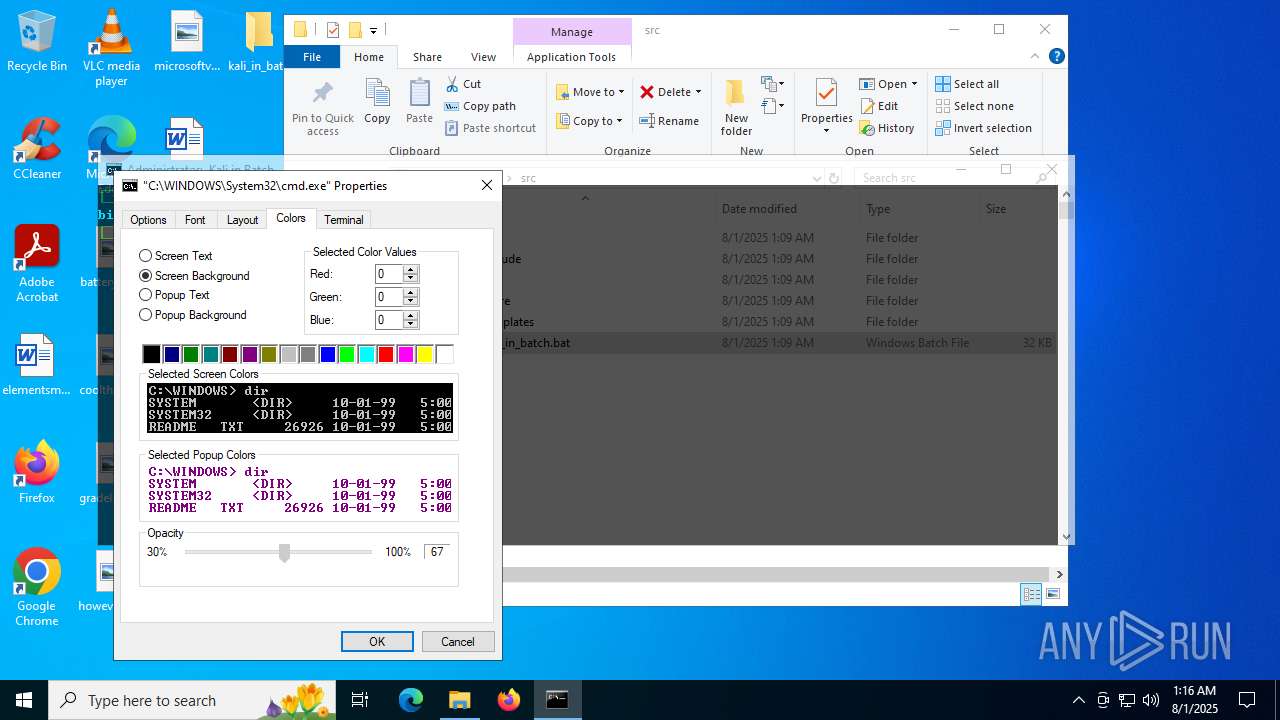Adjust the Green value spinner arrows
The image size is (1280, 720).
[411, 297]
